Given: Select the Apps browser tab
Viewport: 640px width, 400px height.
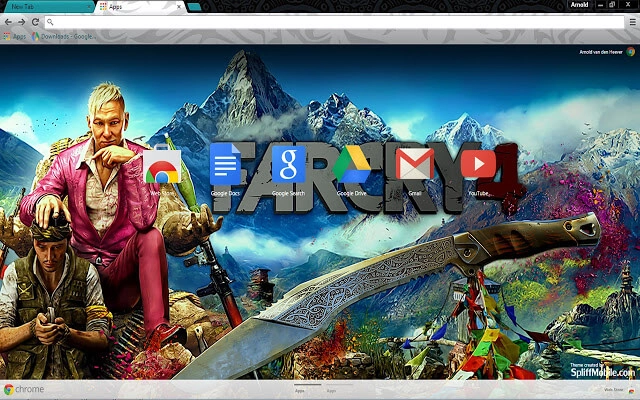Looking at the screenshot, I should tap(141, 7).
